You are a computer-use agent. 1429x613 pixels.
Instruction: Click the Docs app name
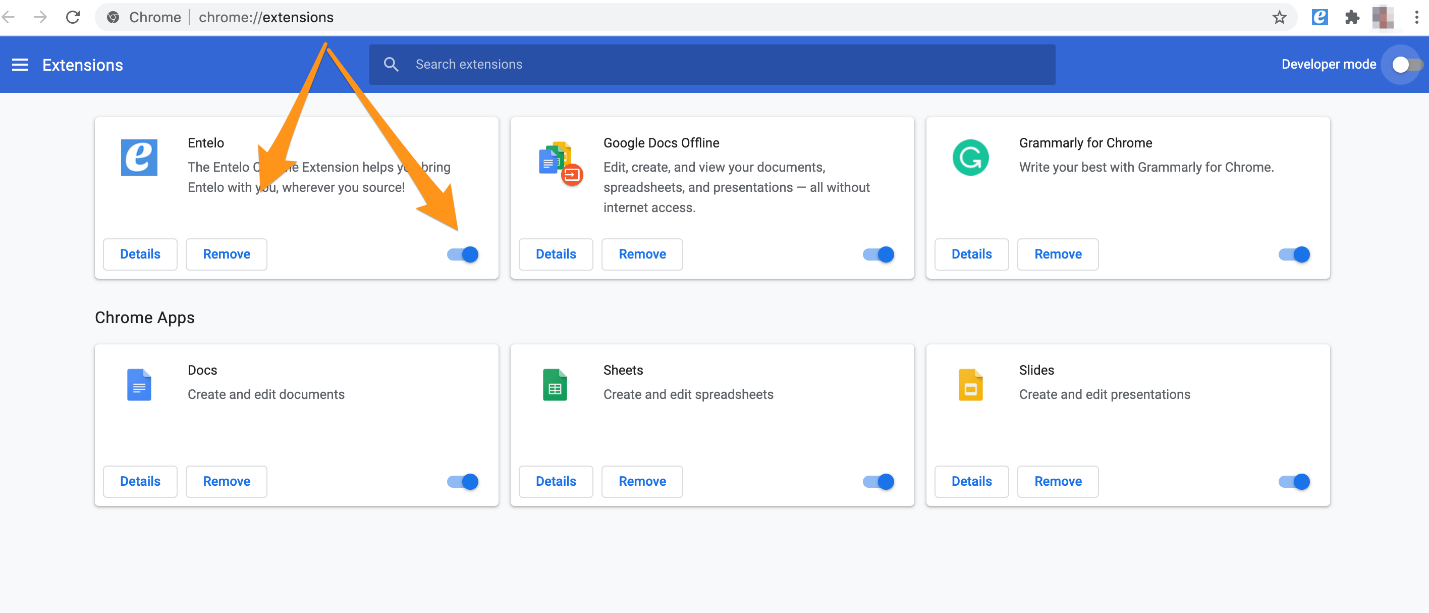pyautogui.click(x=203, y=370)
